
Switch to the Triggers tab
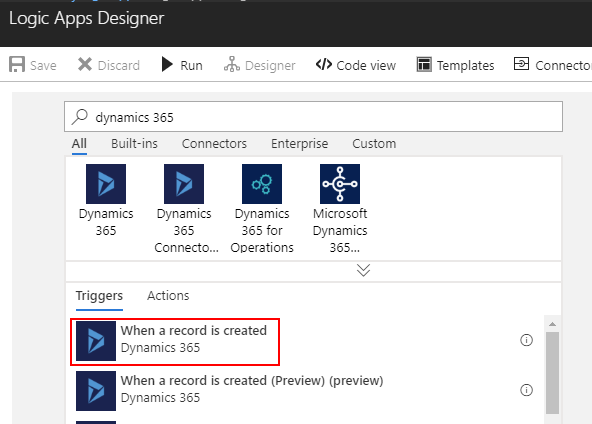point(99,296)
